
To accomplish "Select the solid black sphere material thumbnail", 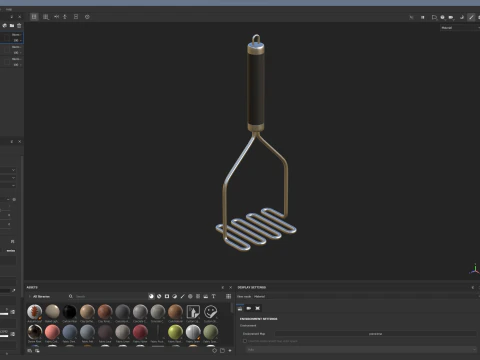I will click(70, 312).
